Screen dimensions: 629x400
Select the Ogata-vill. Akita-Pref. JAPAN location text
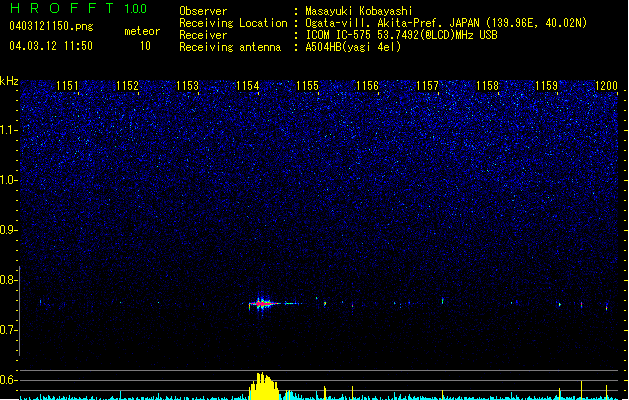click(x=446, y=23)
